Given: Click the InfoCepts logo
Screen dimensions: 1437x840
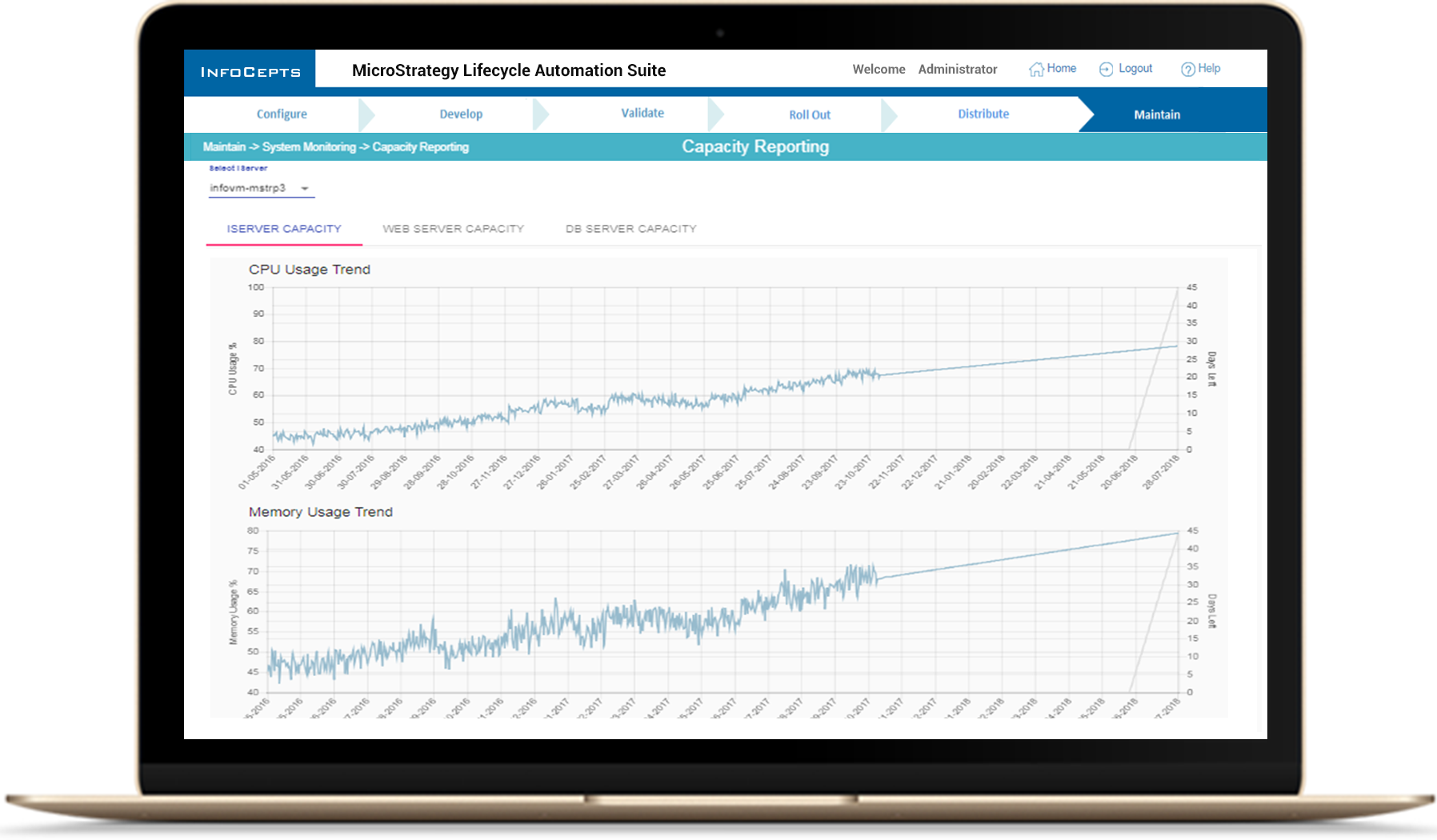Looking at the screenshot, I should click(x=250, y=72).
